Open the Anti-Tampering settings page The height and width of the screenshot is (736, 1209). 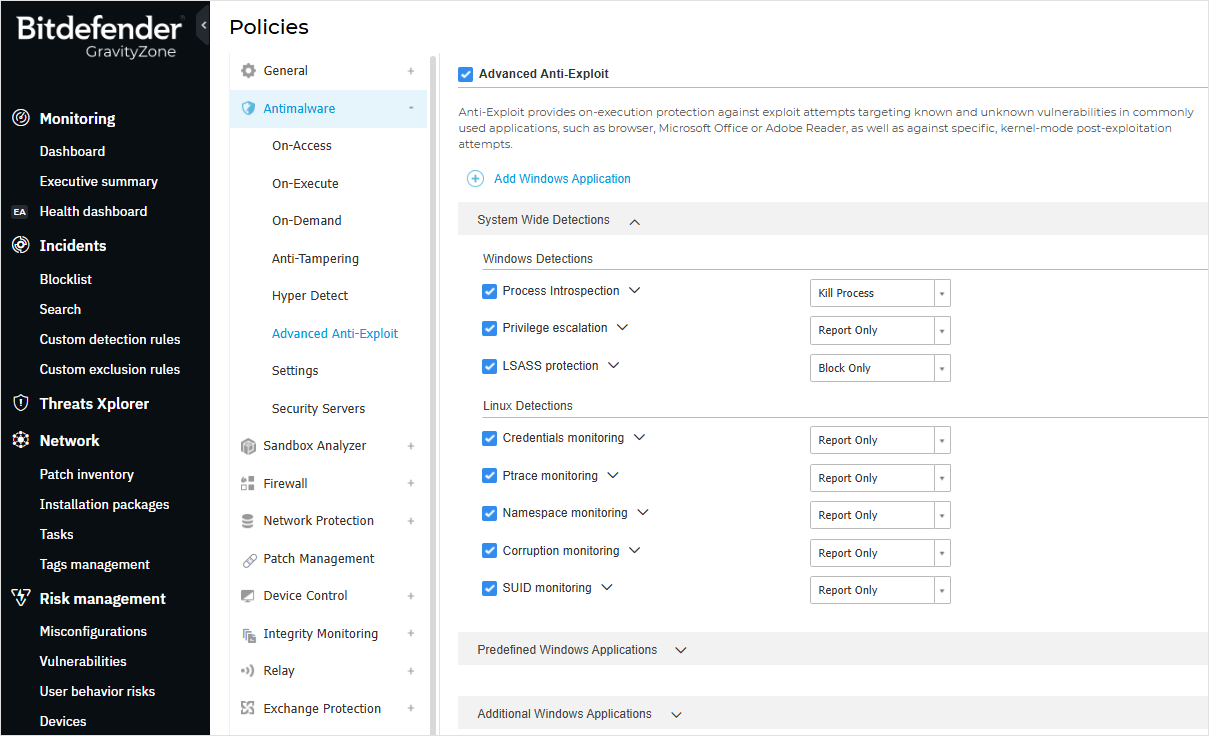pyautogui.click(x=315, y=259)
